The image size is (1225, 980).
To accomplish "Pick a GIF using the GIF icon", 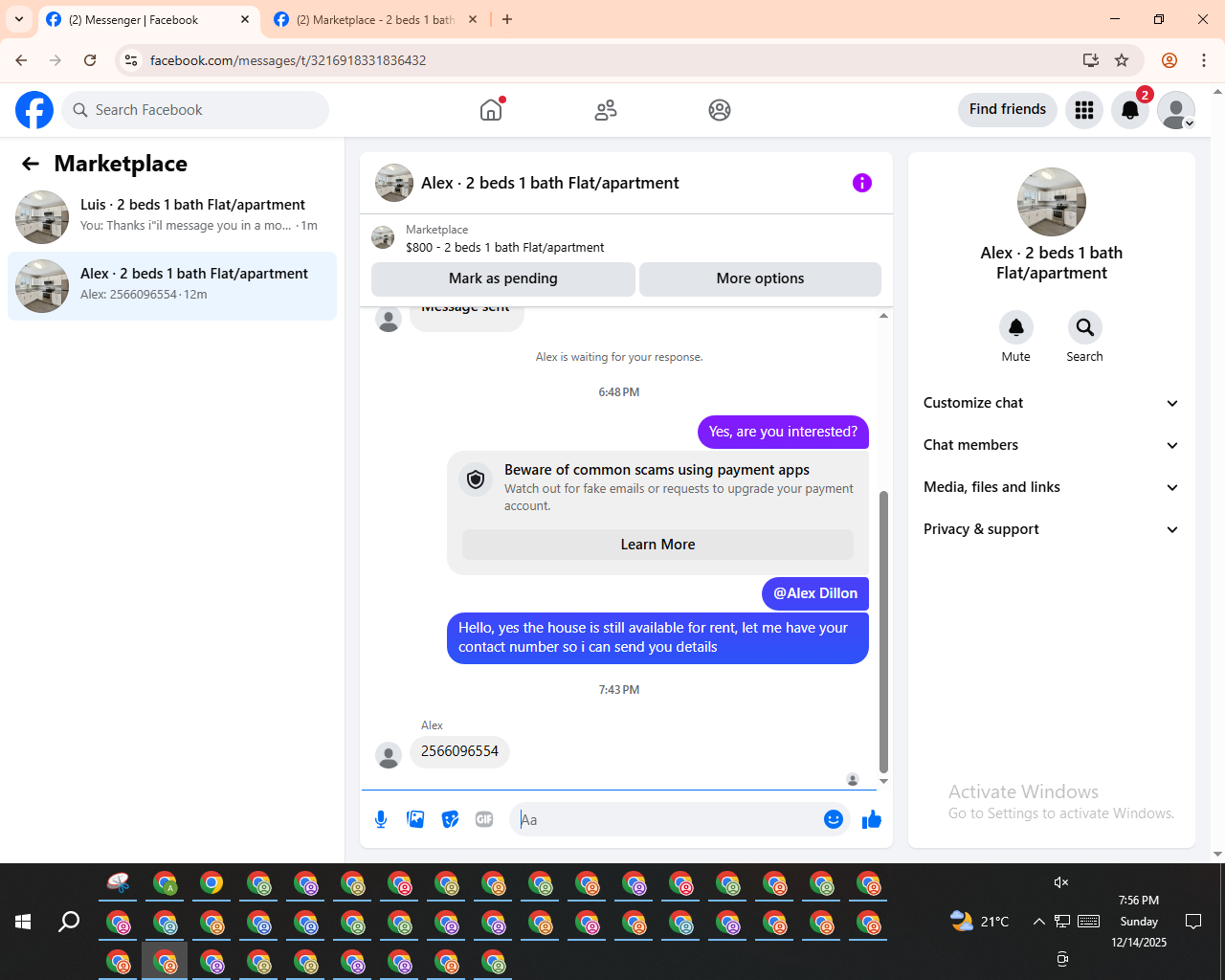I will (x=484, y=819).
